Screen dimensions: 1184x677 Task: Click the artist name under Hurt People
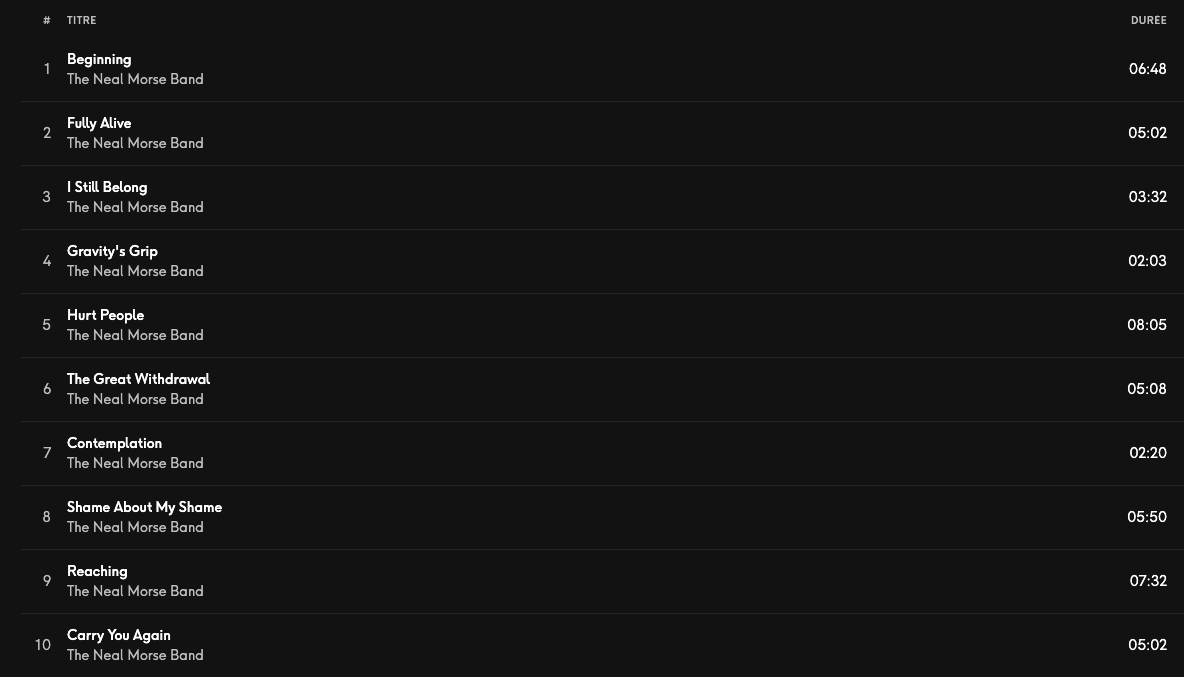coord(135,335)
